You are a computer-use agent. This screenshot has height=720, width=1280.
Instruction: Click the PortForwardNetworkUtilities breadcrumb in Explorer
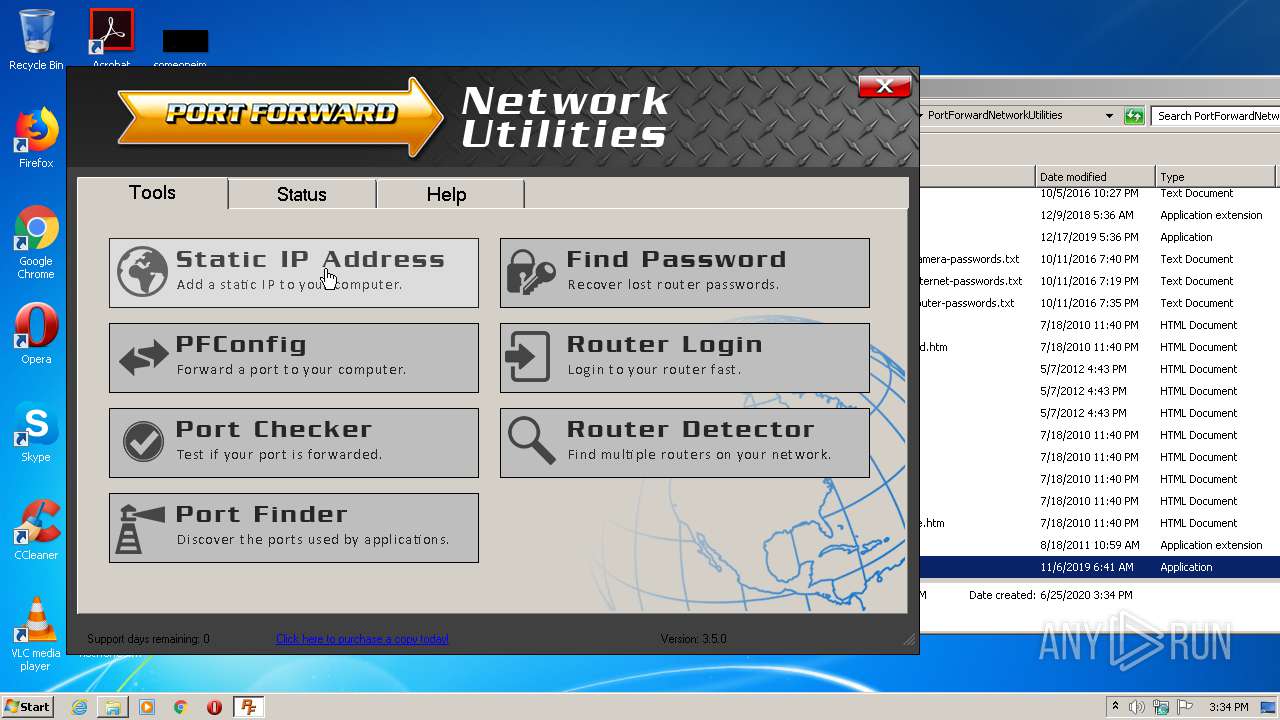point(995,115)
